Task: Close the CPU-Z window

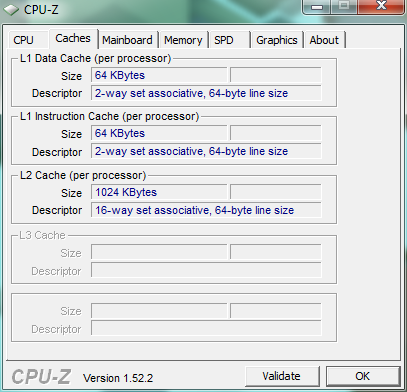Action: click(x=381, y=7)
